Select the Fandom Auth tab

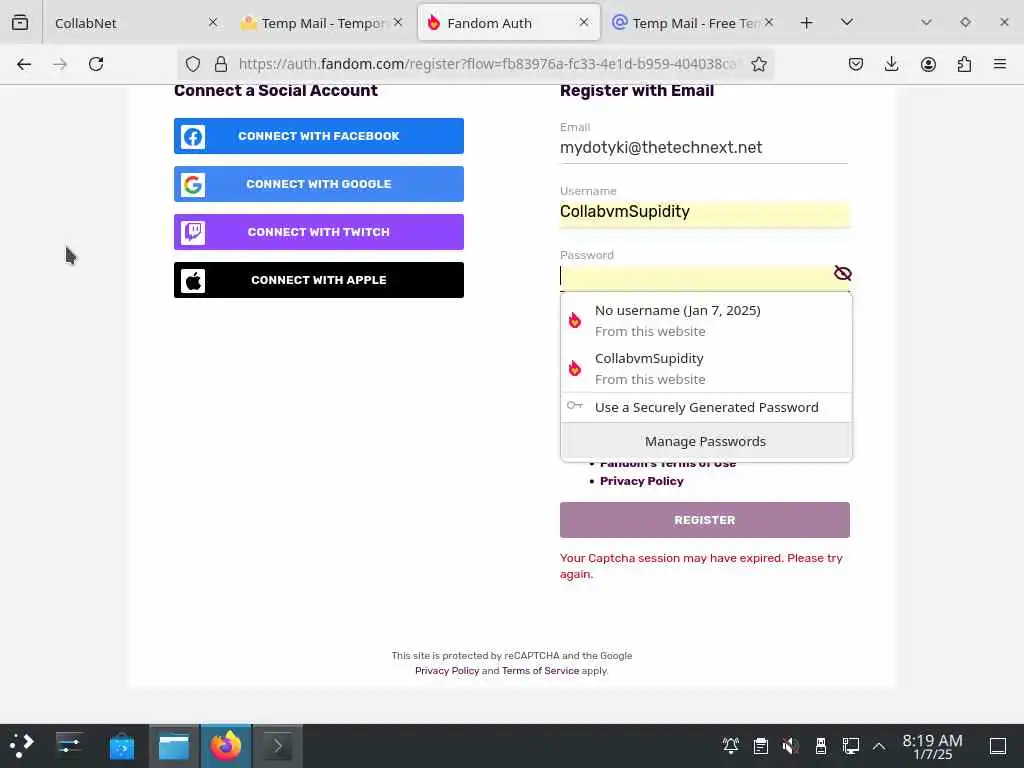point(509,23)
